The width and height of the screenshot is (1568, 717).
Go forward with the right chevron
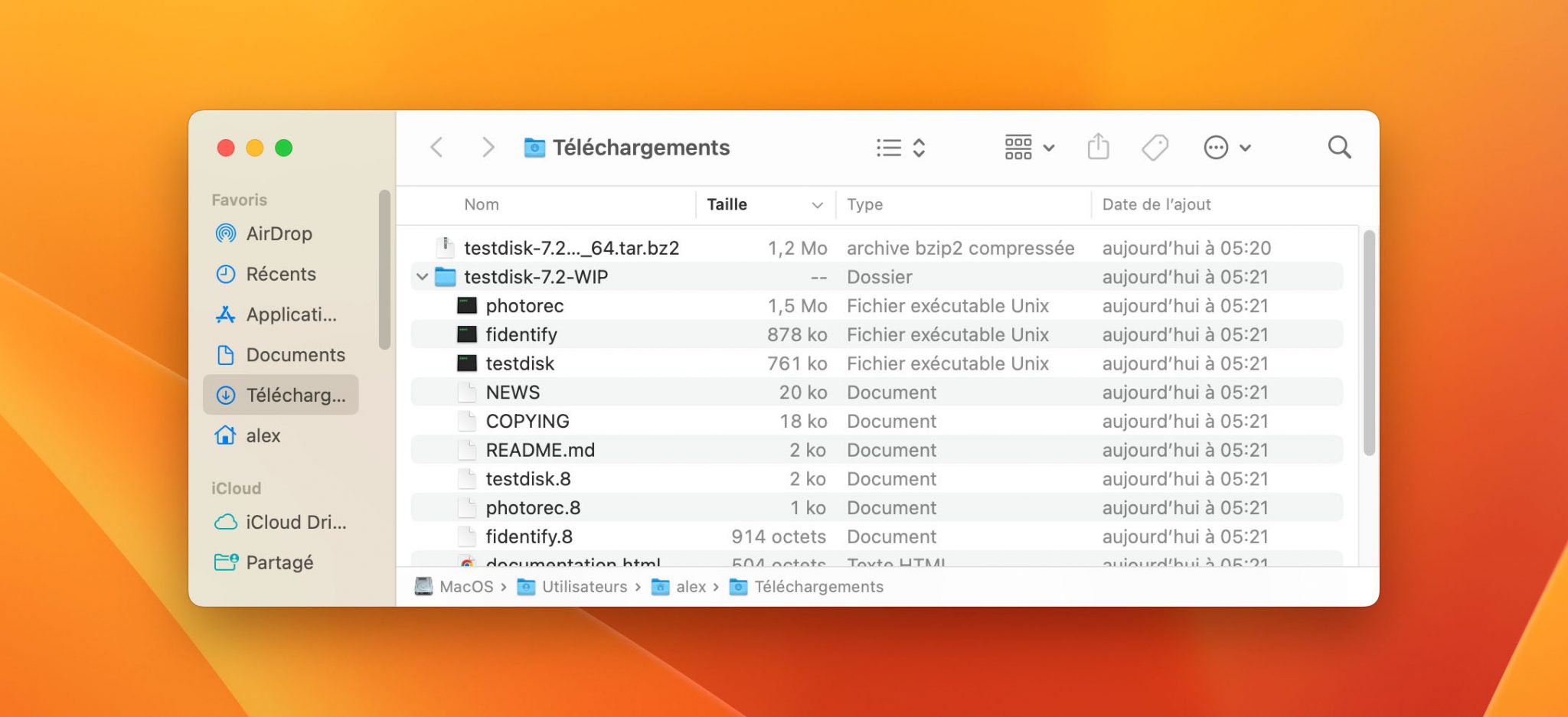[x=488, y=147]
